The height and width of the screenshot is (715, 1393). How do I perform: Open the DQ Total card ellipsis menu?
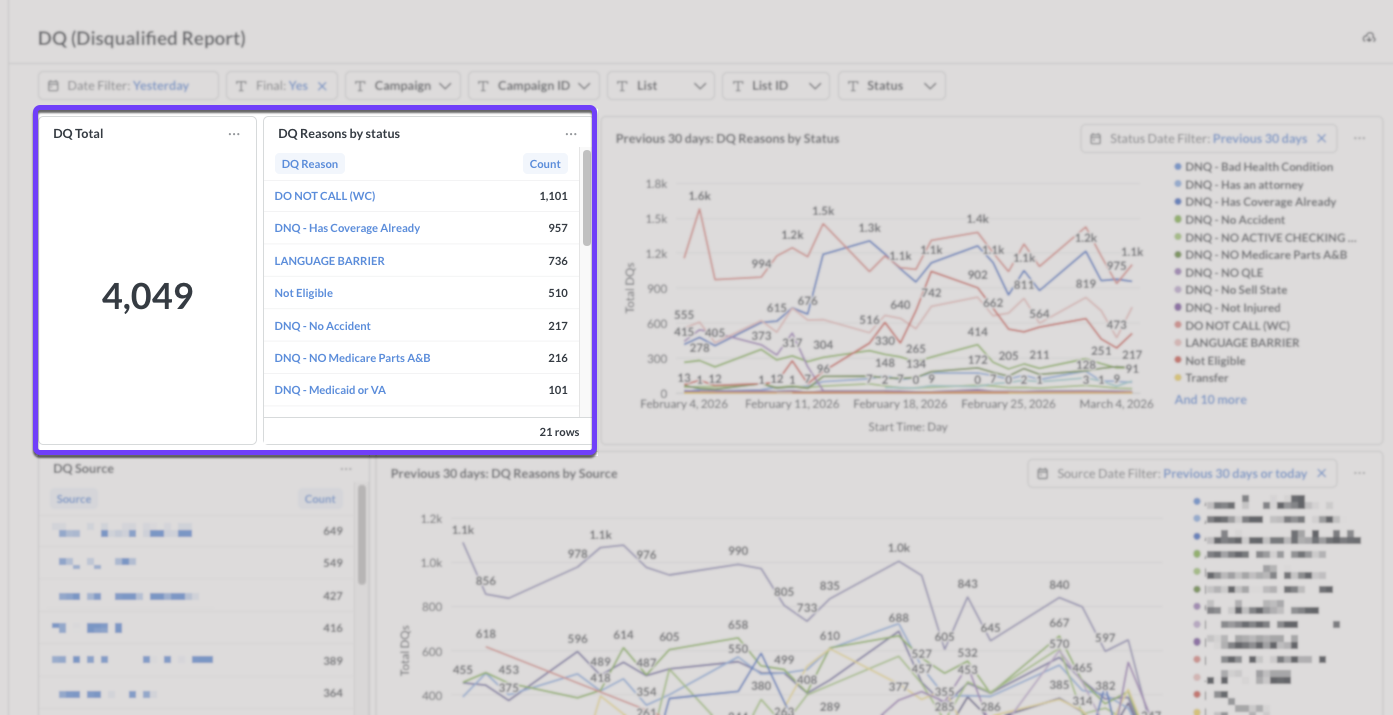click(x=234, y=134)
